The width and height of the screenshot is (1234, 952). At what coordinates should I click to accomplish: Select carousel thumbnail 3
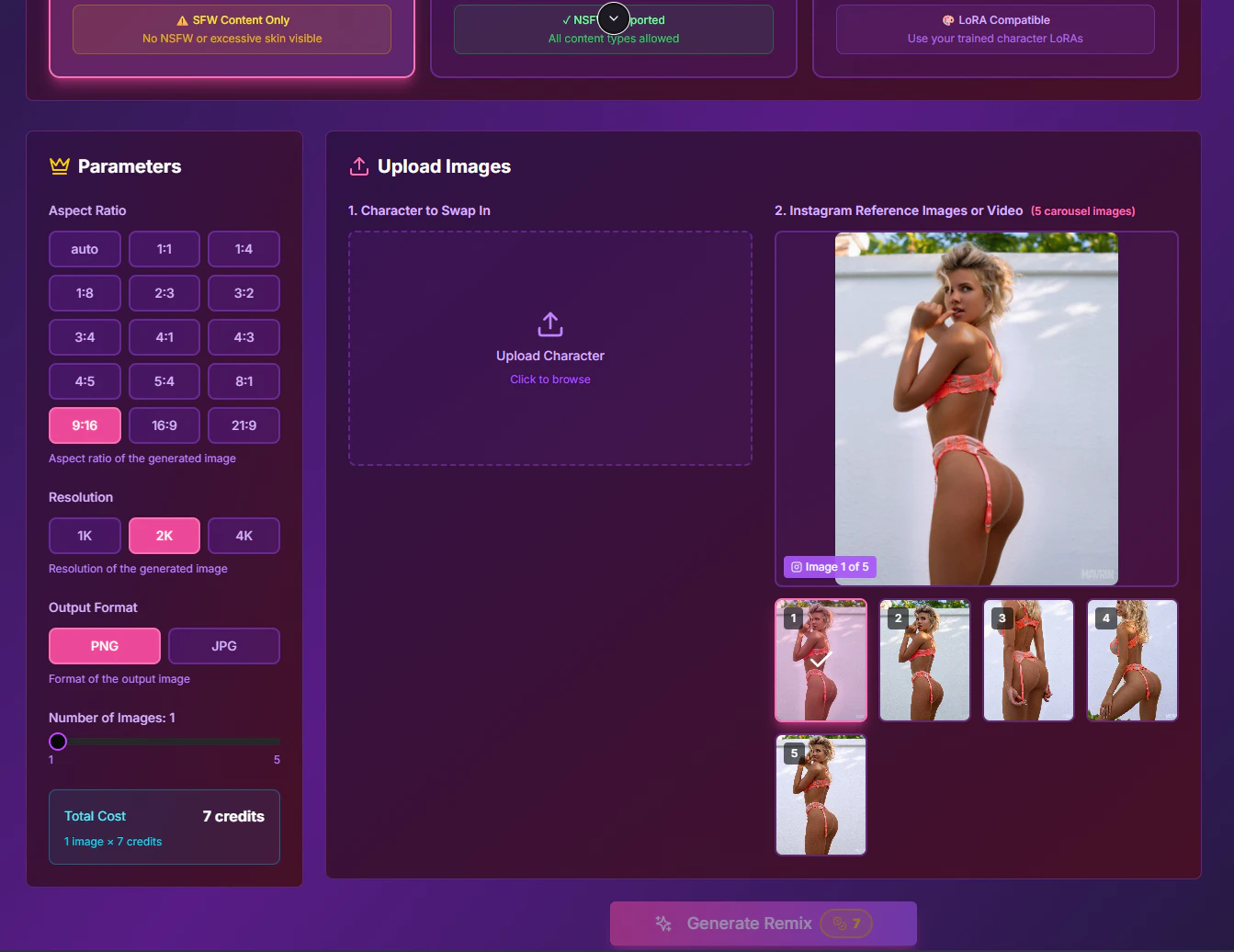coord(1029,661)
